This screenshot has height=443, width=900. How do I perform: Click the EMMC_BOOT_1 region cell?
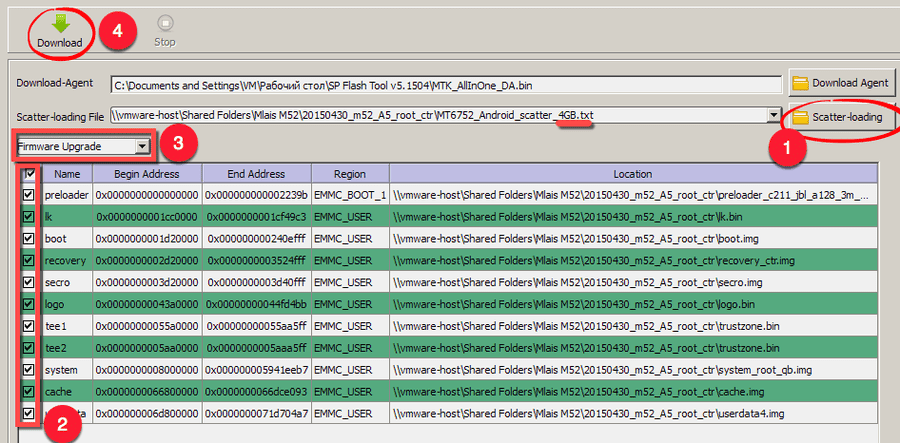(350, 195)
